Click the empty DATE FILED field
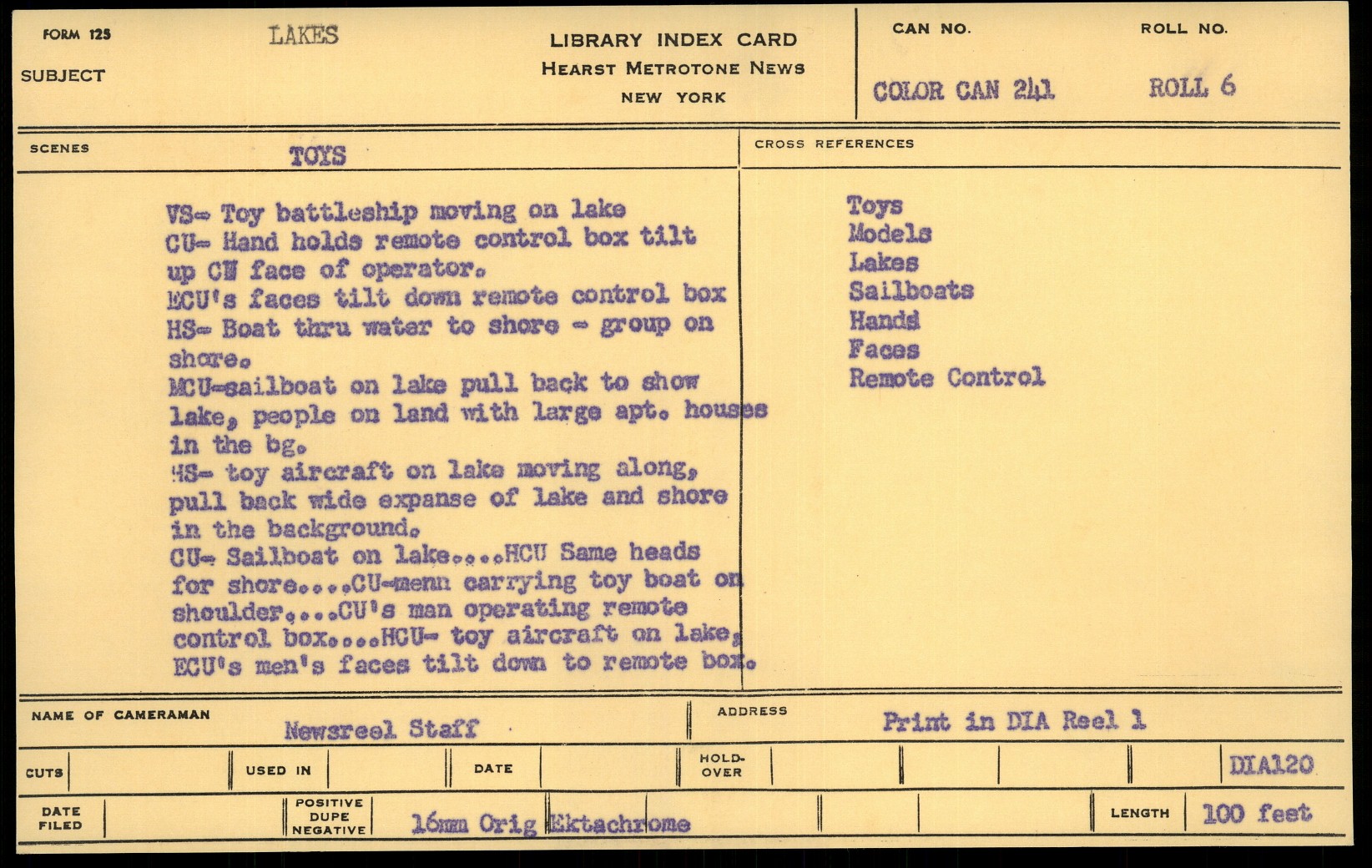 tap(194, 817)
